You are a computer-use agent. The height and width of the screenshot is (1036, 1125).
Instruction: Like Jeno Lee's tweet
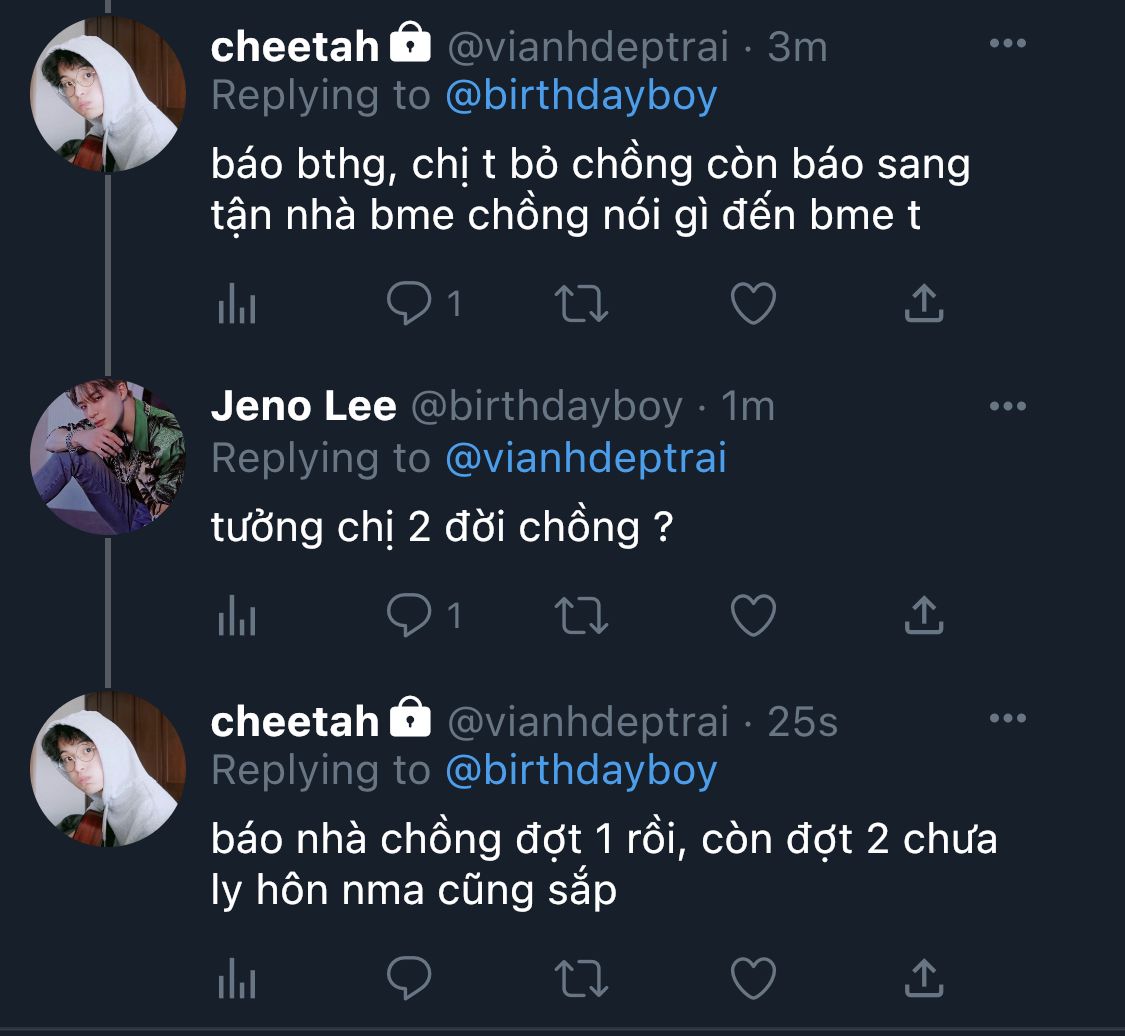[x=753, y=616]
